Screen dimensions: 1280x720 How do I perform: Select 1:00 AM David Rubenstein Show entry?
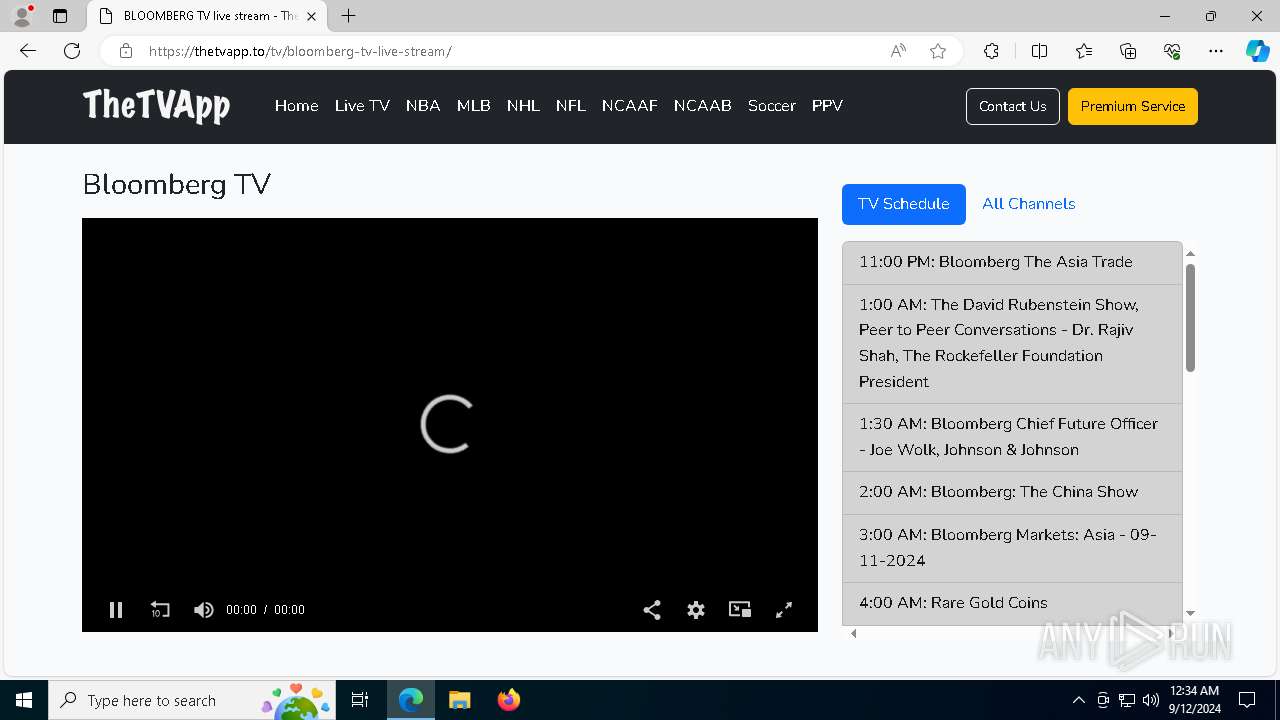(x=1012, y=343)
